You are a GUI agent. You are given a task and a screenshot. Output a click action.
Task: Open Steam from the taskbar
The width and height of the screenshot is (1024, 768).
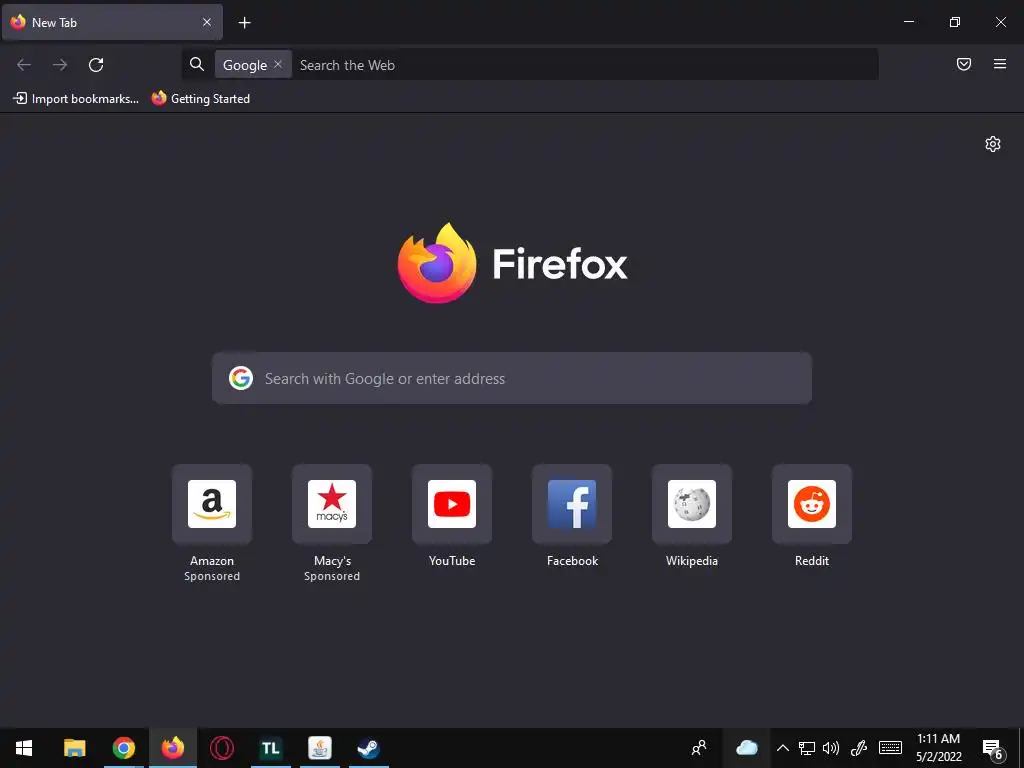click(x=368, y=748)
